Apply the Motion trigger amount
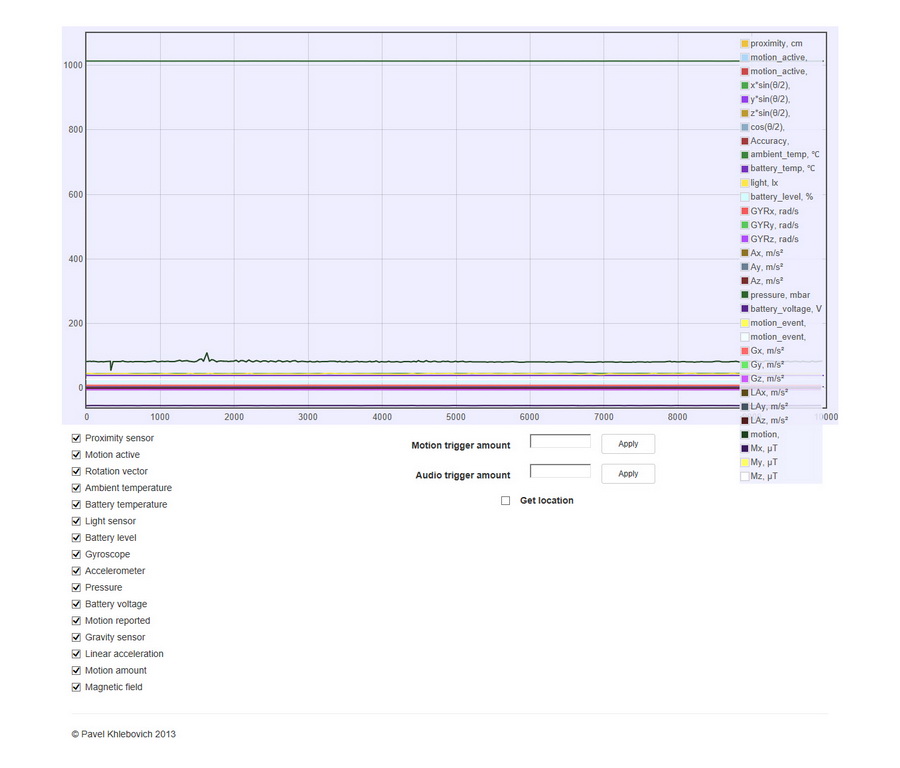 (628, 444)
